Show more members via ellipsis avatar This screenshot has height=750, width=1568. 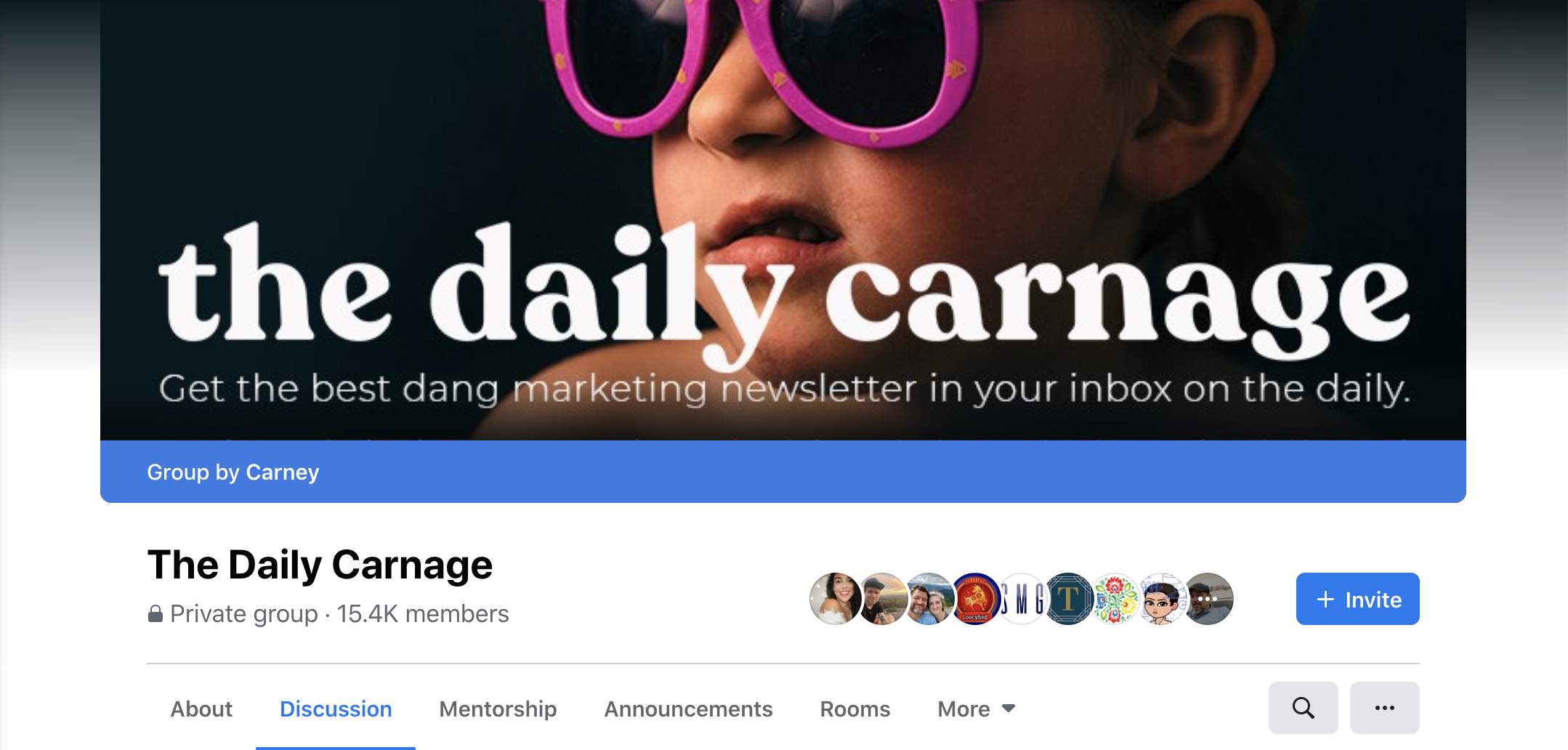(1208, 599)
